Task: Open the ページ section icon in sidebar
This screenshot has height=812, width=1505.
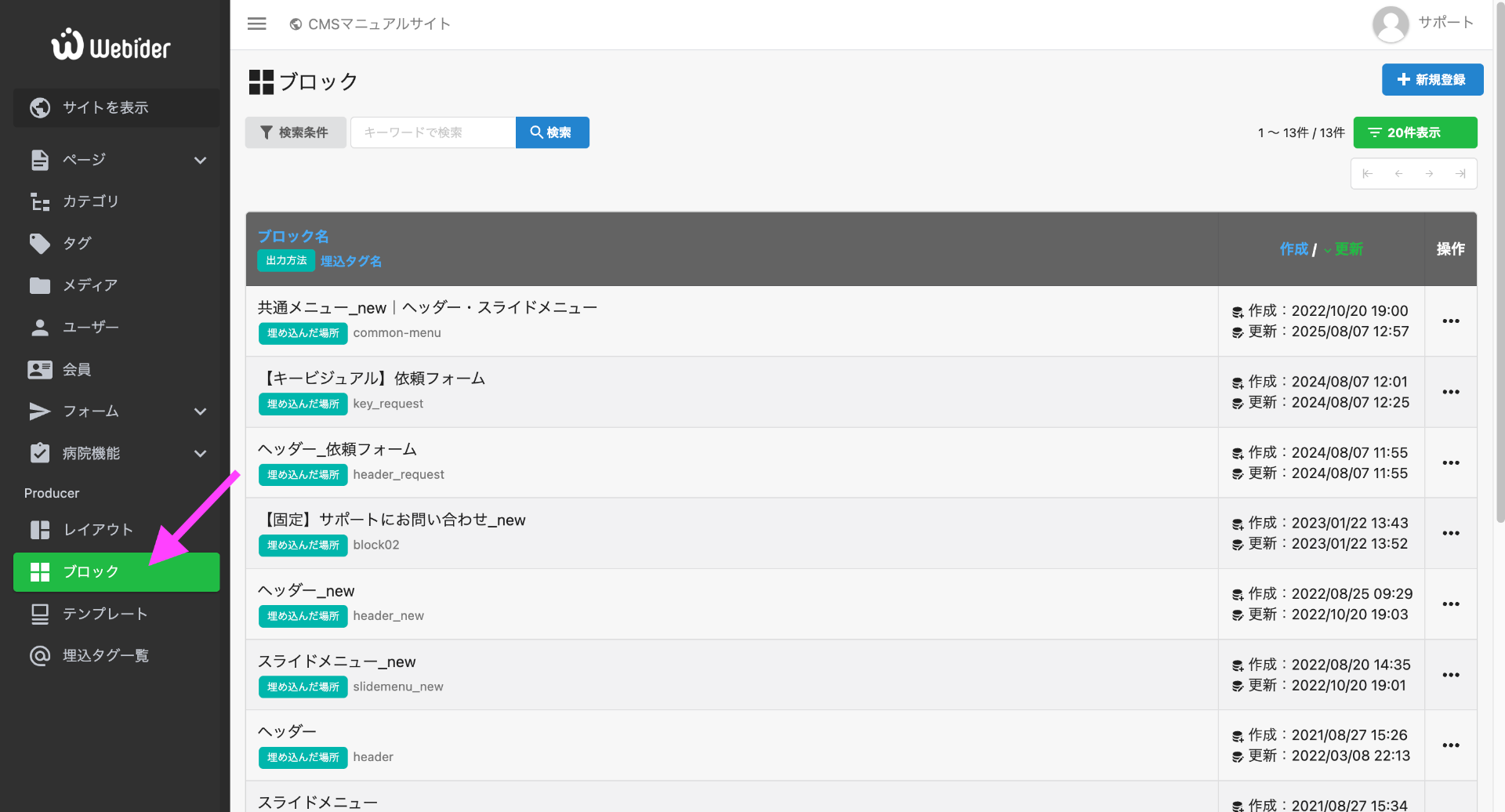Action: [40, 159]
